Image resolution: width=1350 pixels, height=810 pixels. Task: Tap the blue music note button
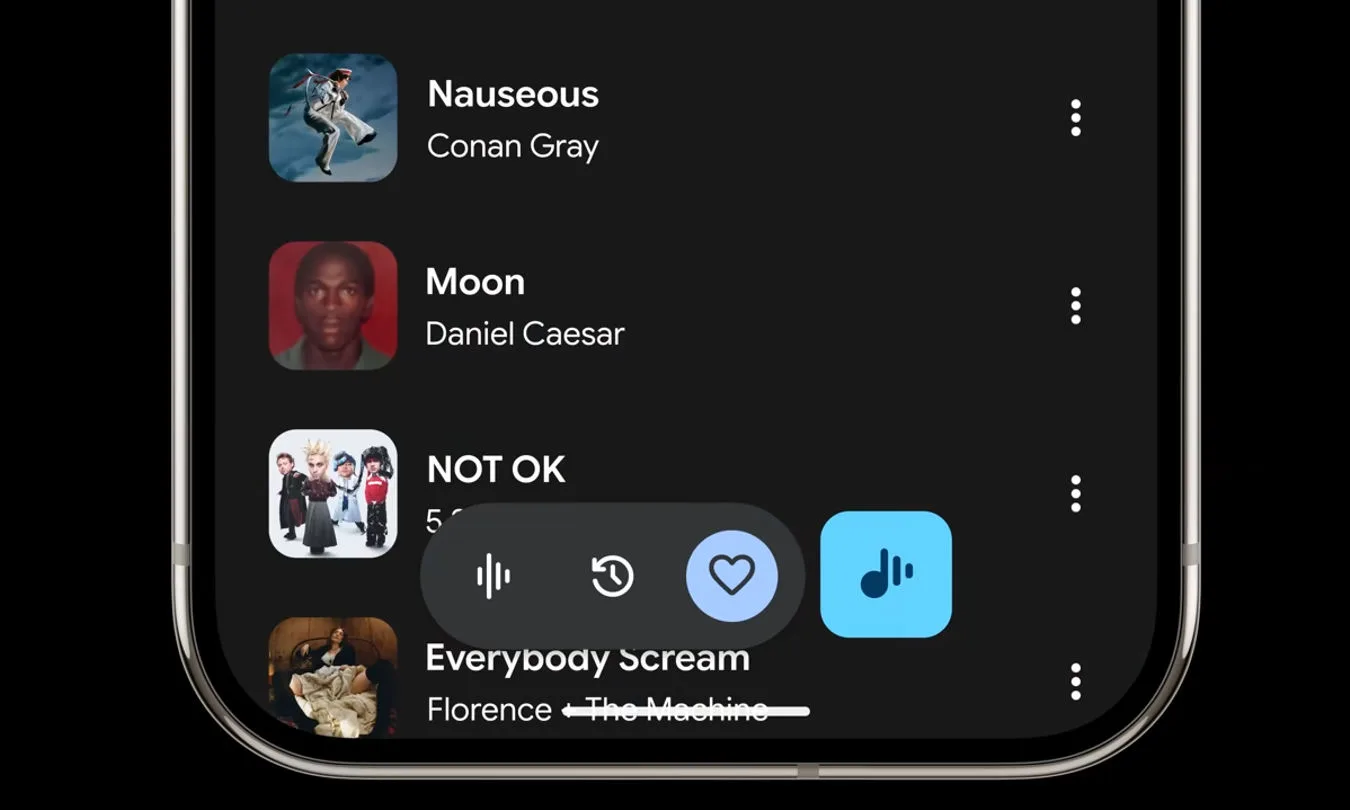(x=886, y=574)
